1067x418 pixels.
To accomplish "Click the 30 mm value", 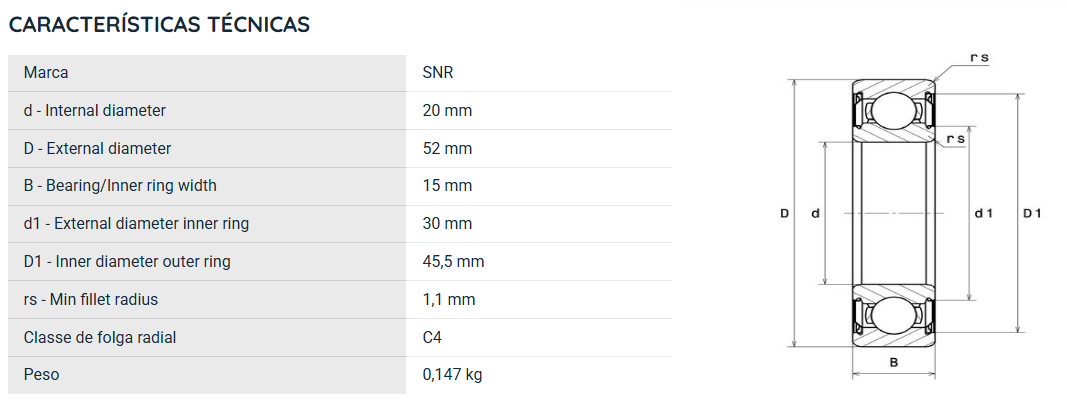I will pos(447,223).
